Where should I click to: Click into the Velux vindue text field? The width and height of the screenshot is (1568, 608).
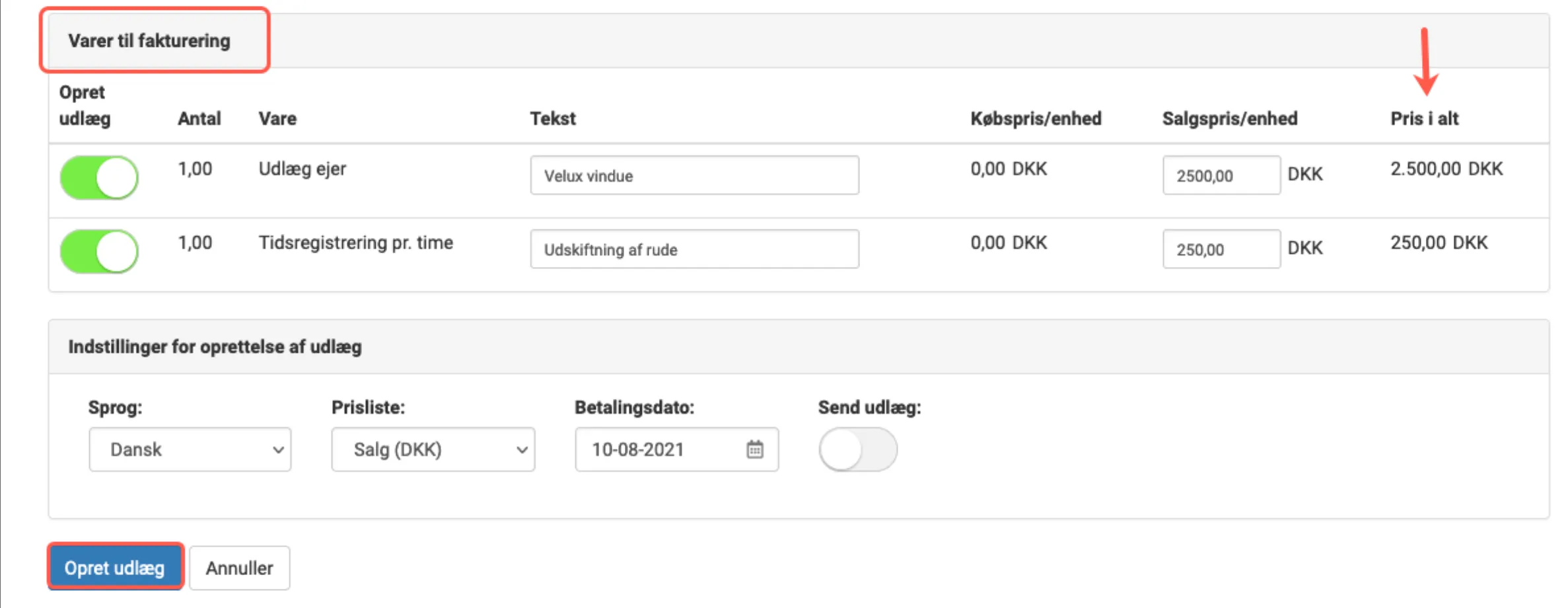pos(694,176)
